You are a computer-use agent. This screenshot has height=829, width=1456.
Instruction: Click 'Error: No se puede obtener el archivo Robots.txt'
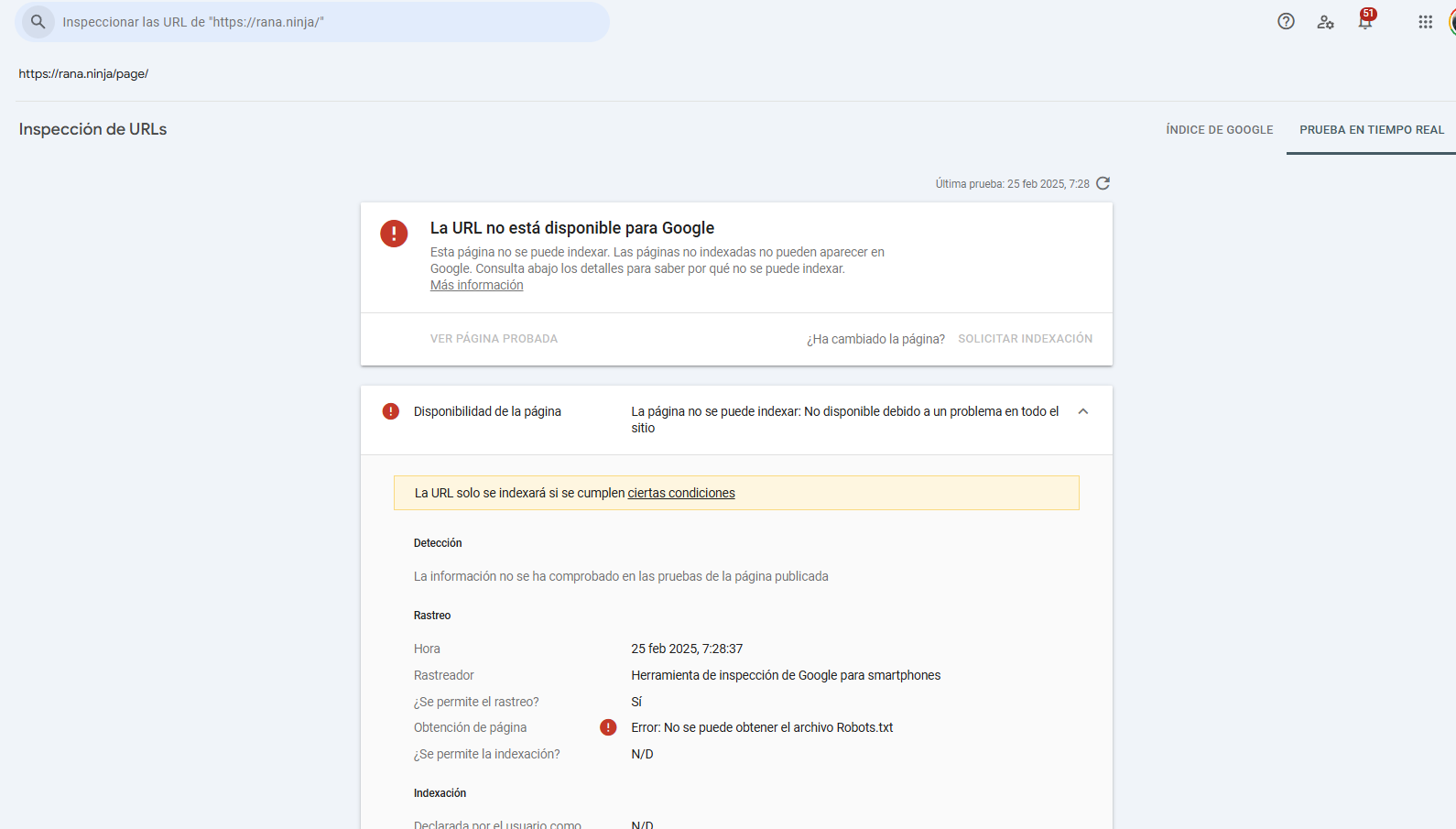point(762,727)
